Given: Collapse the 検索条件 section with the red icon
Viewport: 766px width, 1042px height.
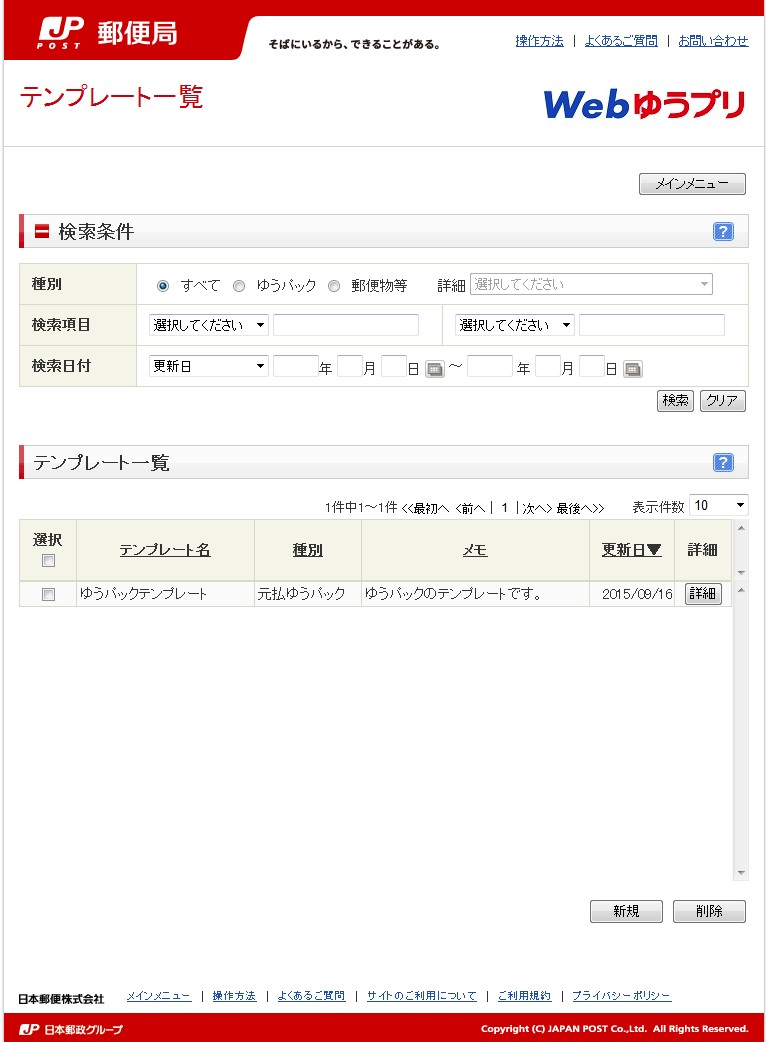Looking at the screenshot, I should [x=42, y=232].
